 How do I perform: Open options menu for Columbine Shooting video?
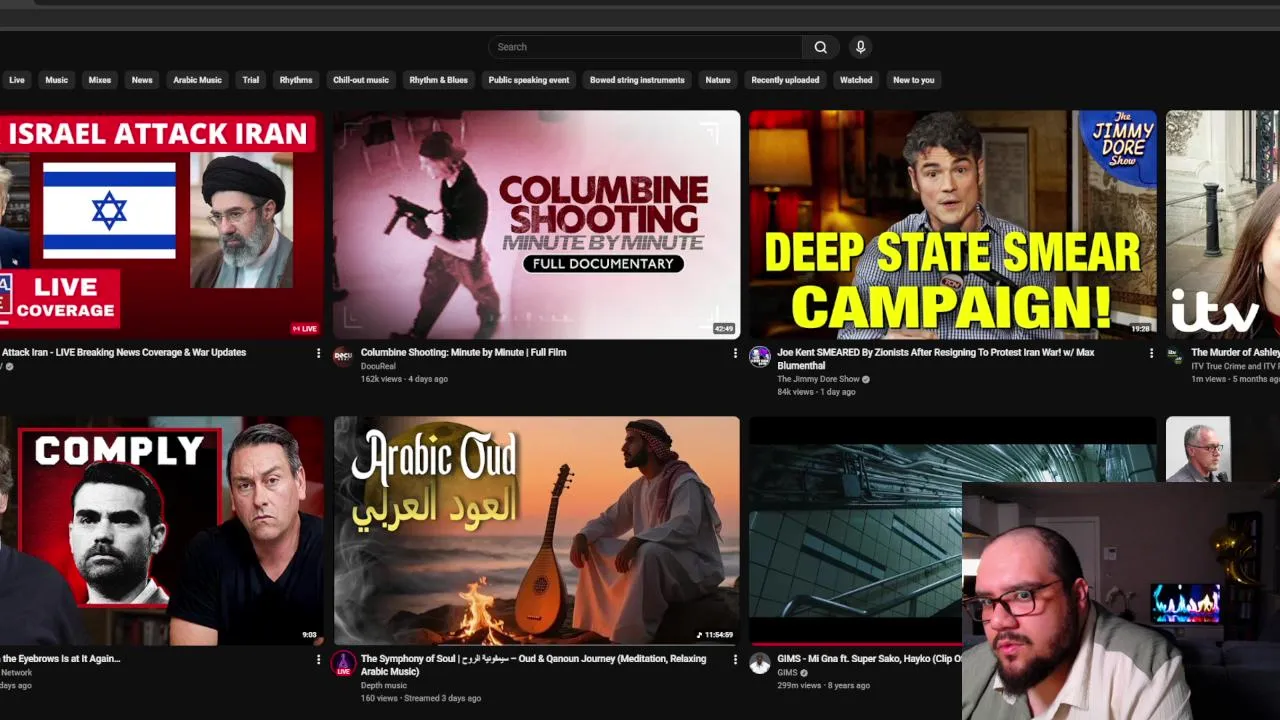pyautogui.click(x=735, y=353)
